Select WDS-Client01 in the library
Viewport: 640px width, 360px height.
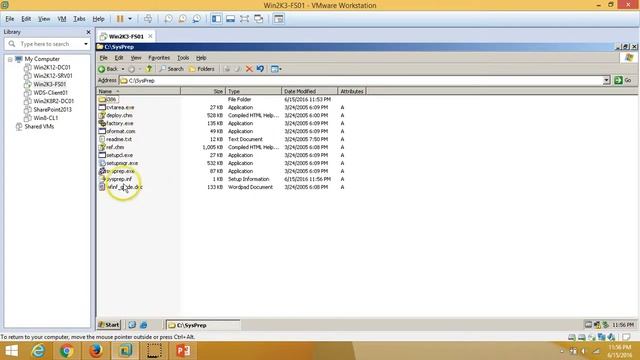(x=51, y=93)
